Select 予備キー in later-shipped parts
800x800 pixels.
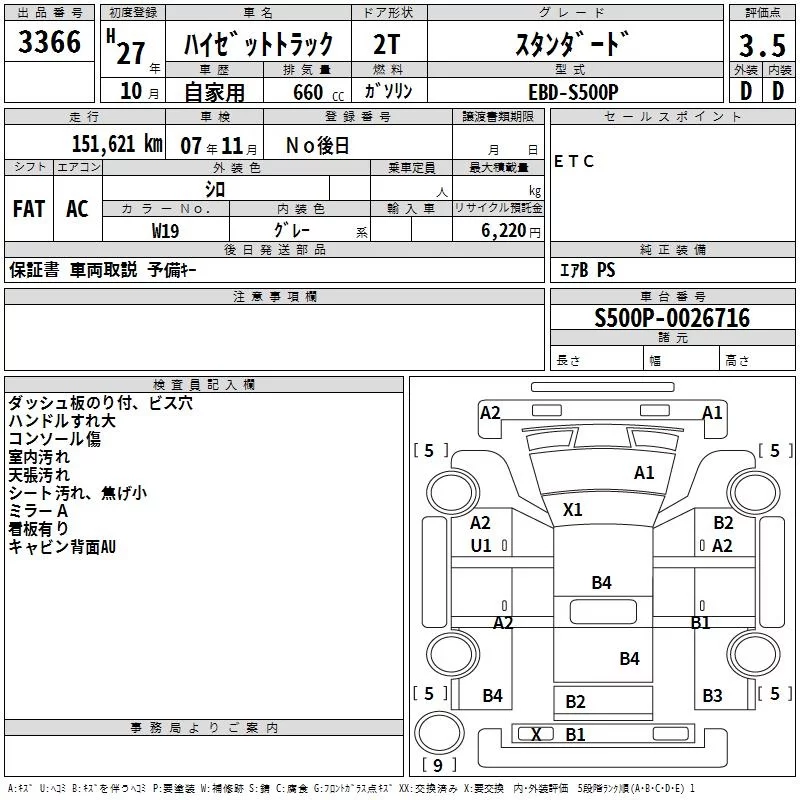[x=172, y=269]
